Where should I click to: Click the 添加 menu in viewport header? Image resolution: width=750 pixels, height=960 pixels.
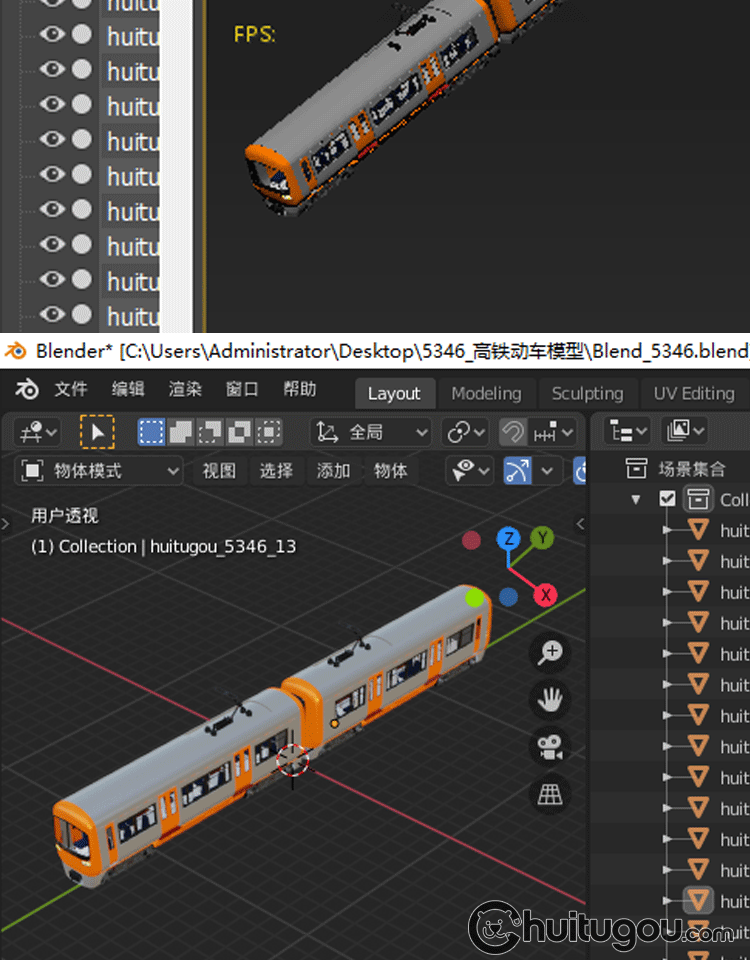pyautogui.click(x=333, y=470)
